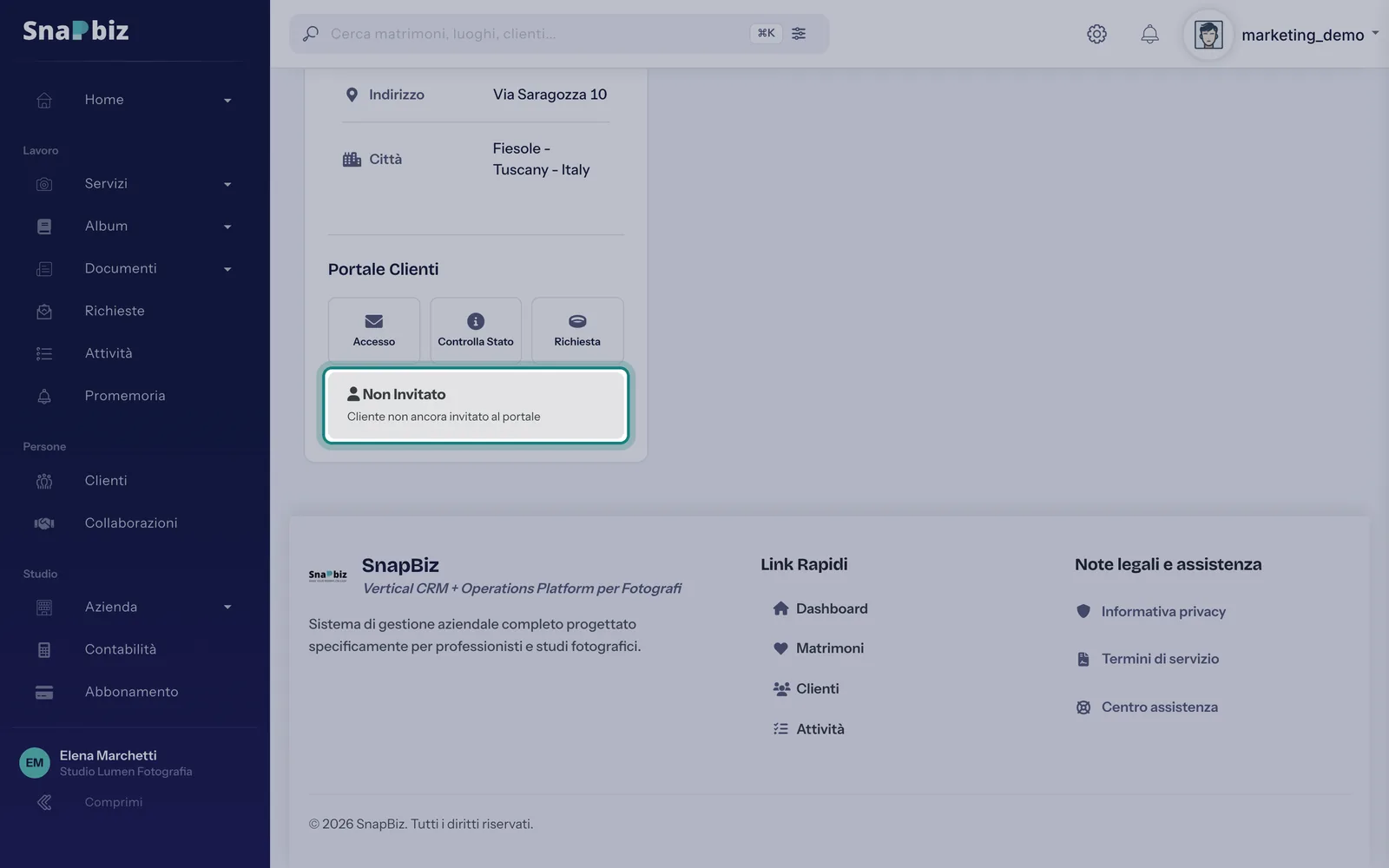This screenshot has width=1389, height=868.
Task: Click the Contabilità calculator icon
Action: point(44,649)
